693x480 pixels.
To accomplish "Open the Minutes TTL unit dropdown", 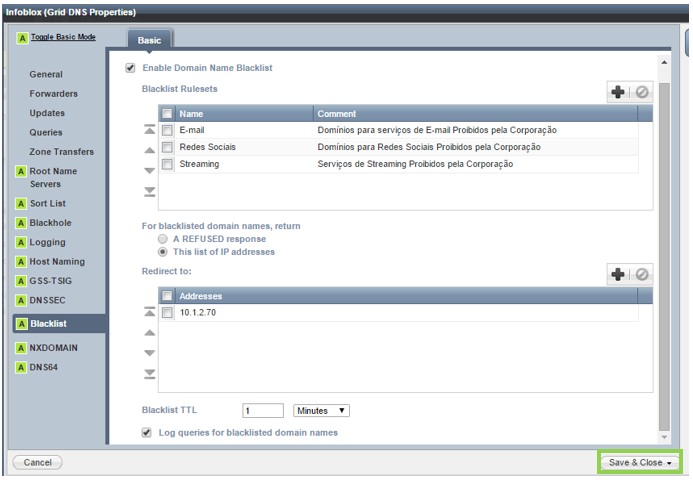I will pos(321,411).
